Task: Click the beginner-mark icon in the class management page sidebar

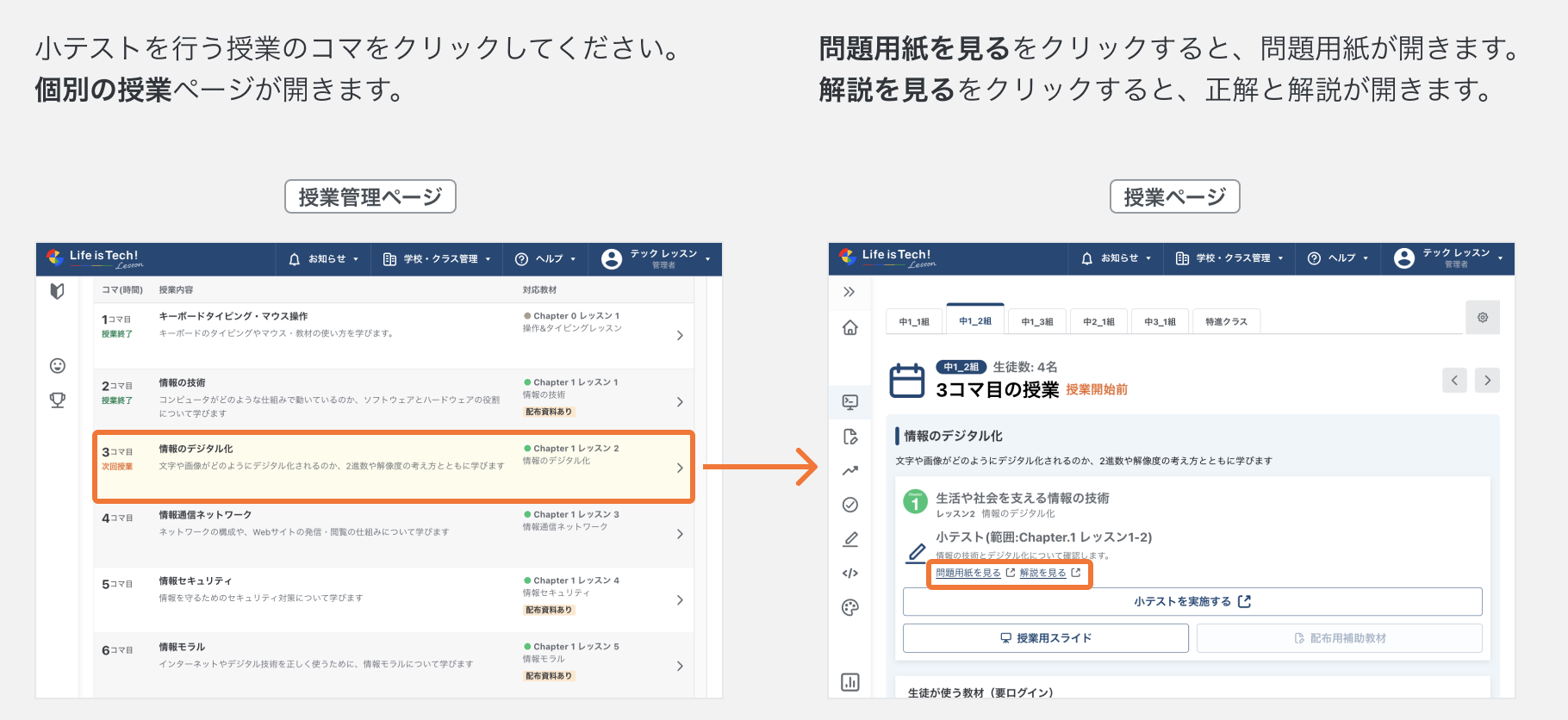Action: point(58,291)
